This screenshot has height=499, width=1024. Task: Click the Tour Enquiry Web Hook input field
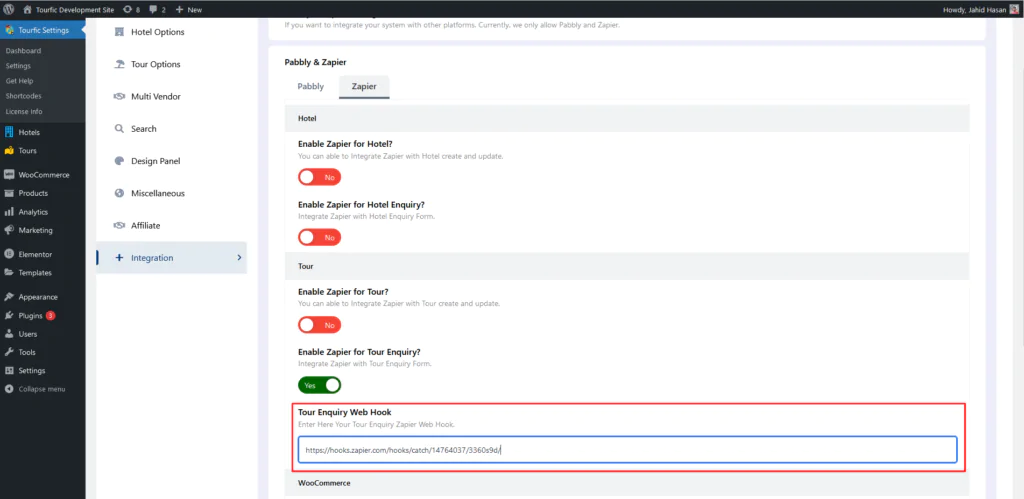coord(628,450)
